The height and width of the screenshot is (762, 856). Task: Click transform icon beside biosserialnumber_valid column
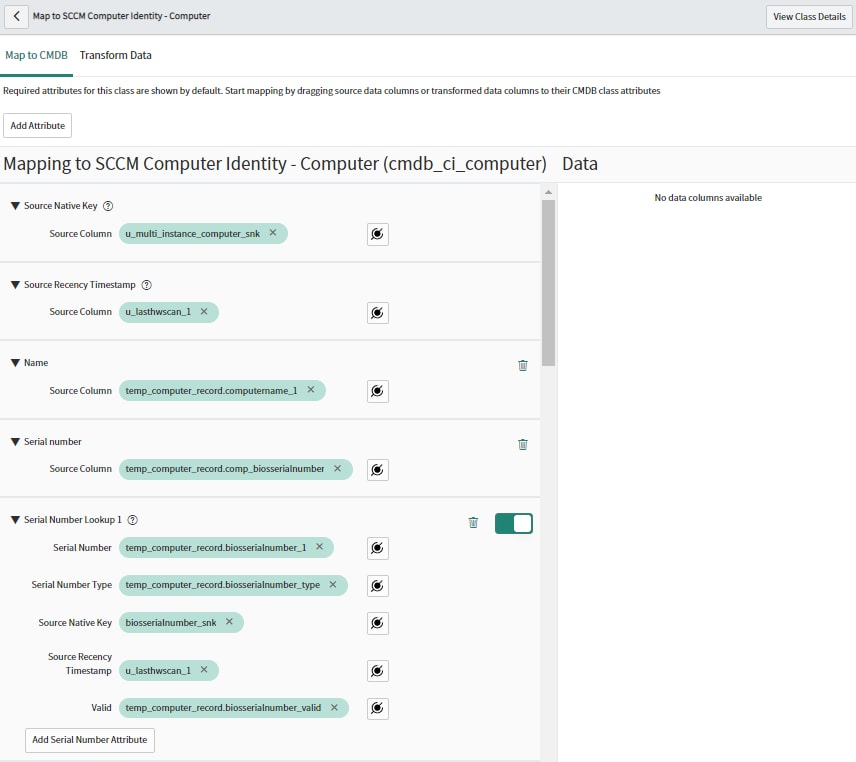(x=377, y=709)
